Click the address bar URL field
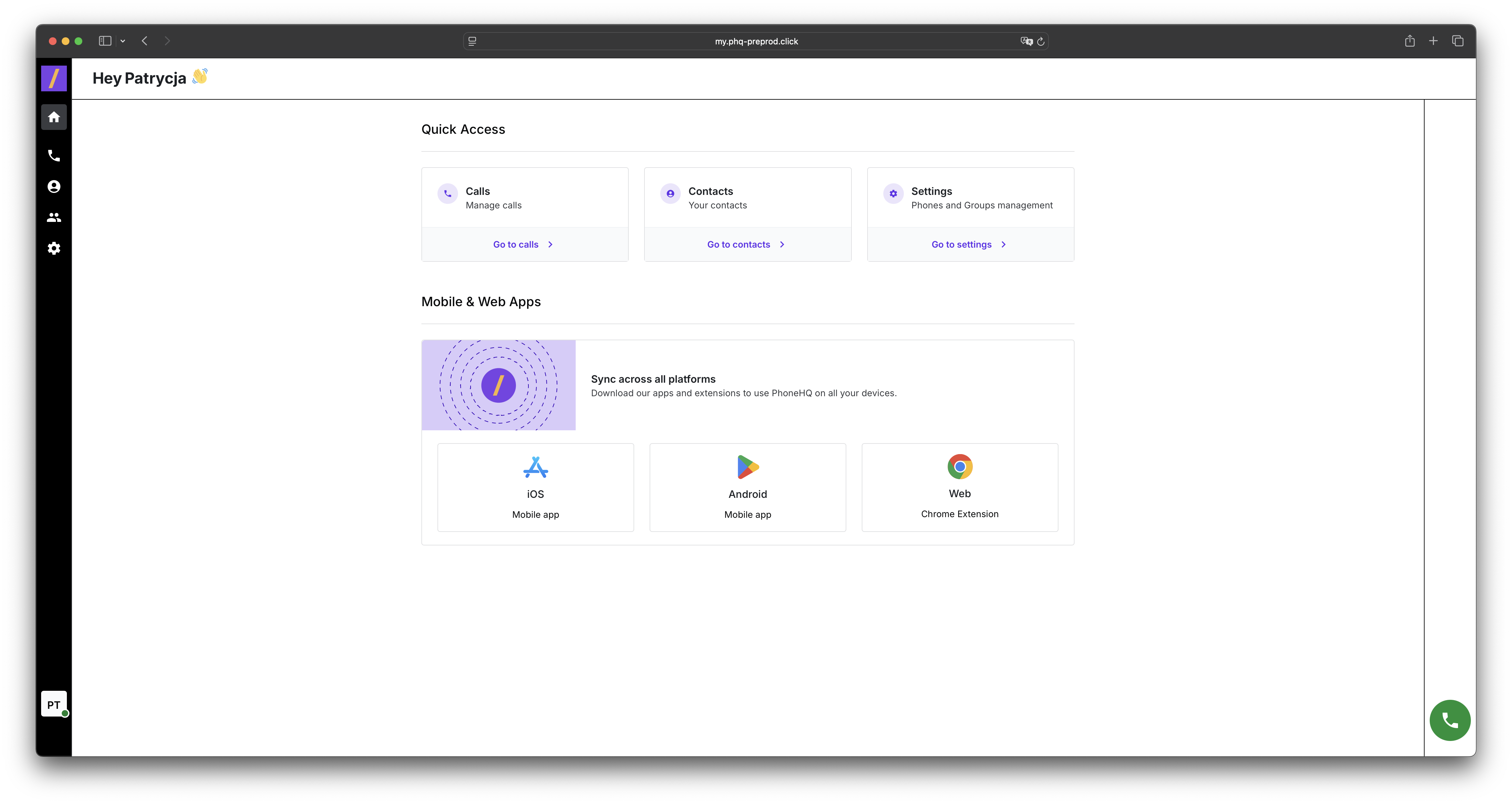 [x=755, y=41]
